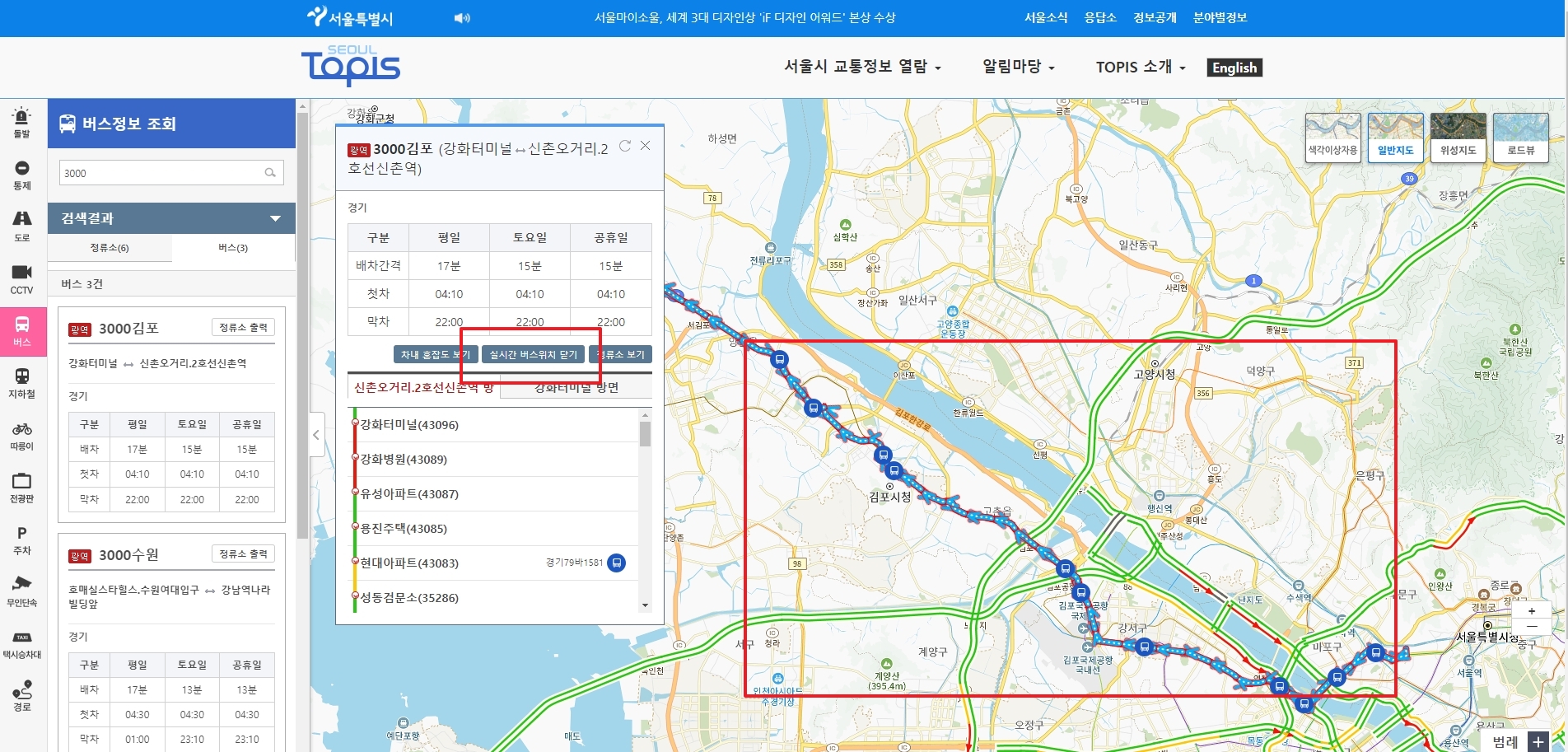Switch to 강화터미널 방면 tab
The image size is (1568, 752).
tap(576, 387)
